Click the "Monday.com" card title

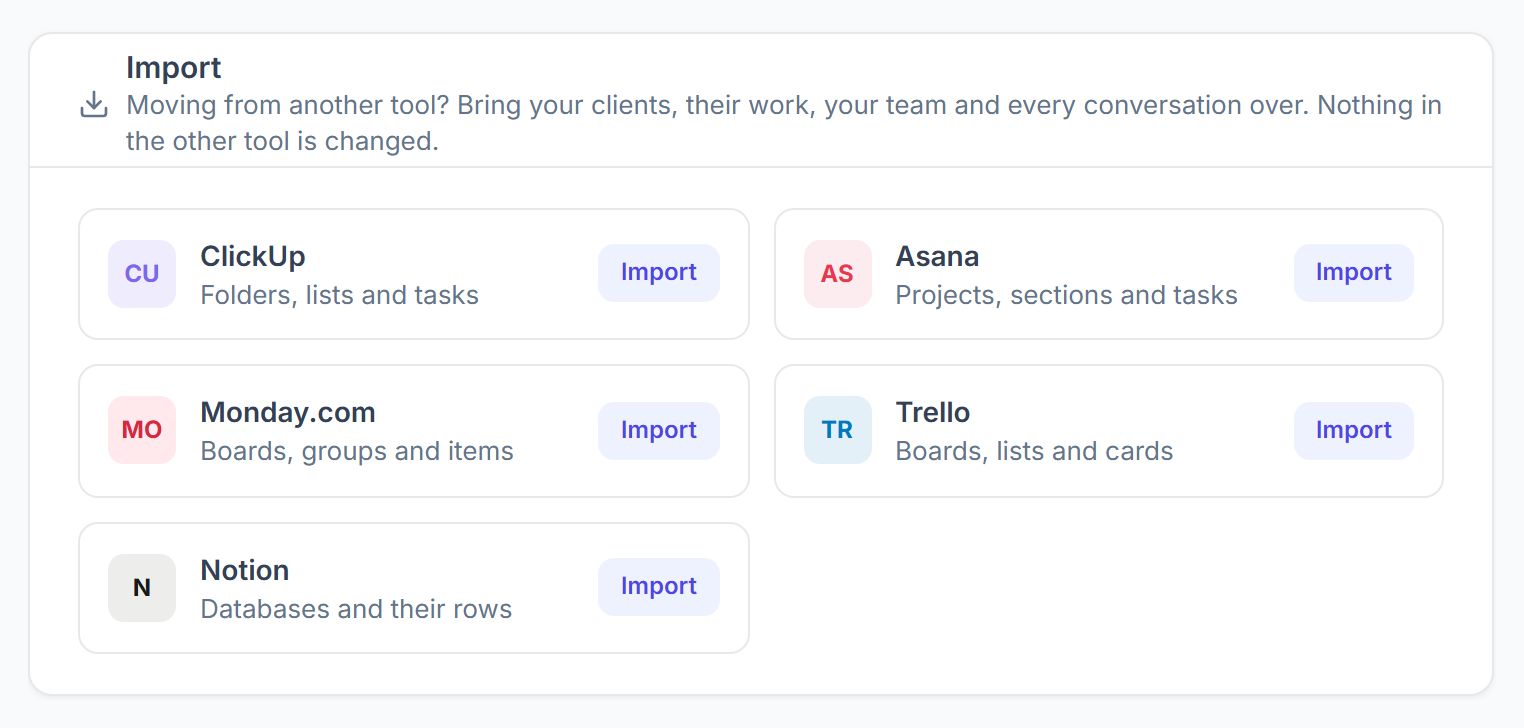pyautogui.click(x=288, y=412)
